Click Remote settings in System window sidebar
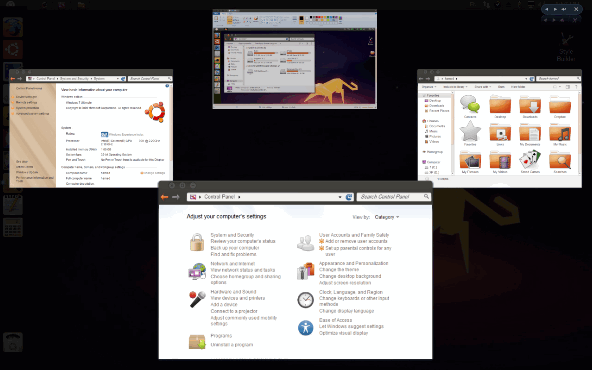The image size is (592, 370). pos(26,102)
